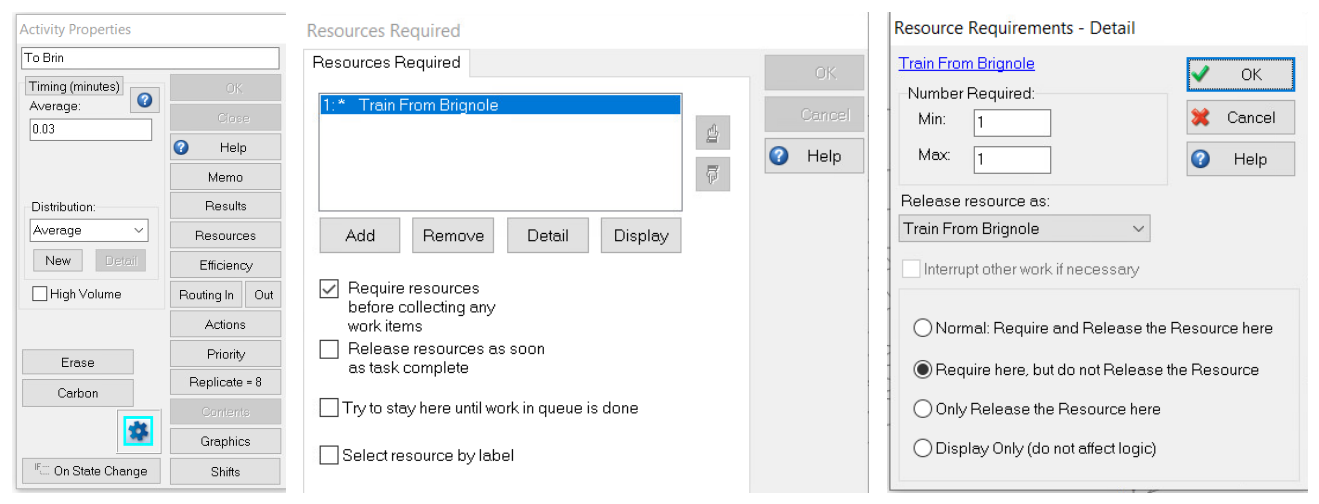
Task: Click the blue help icon beside Timing
Action: 145,100
